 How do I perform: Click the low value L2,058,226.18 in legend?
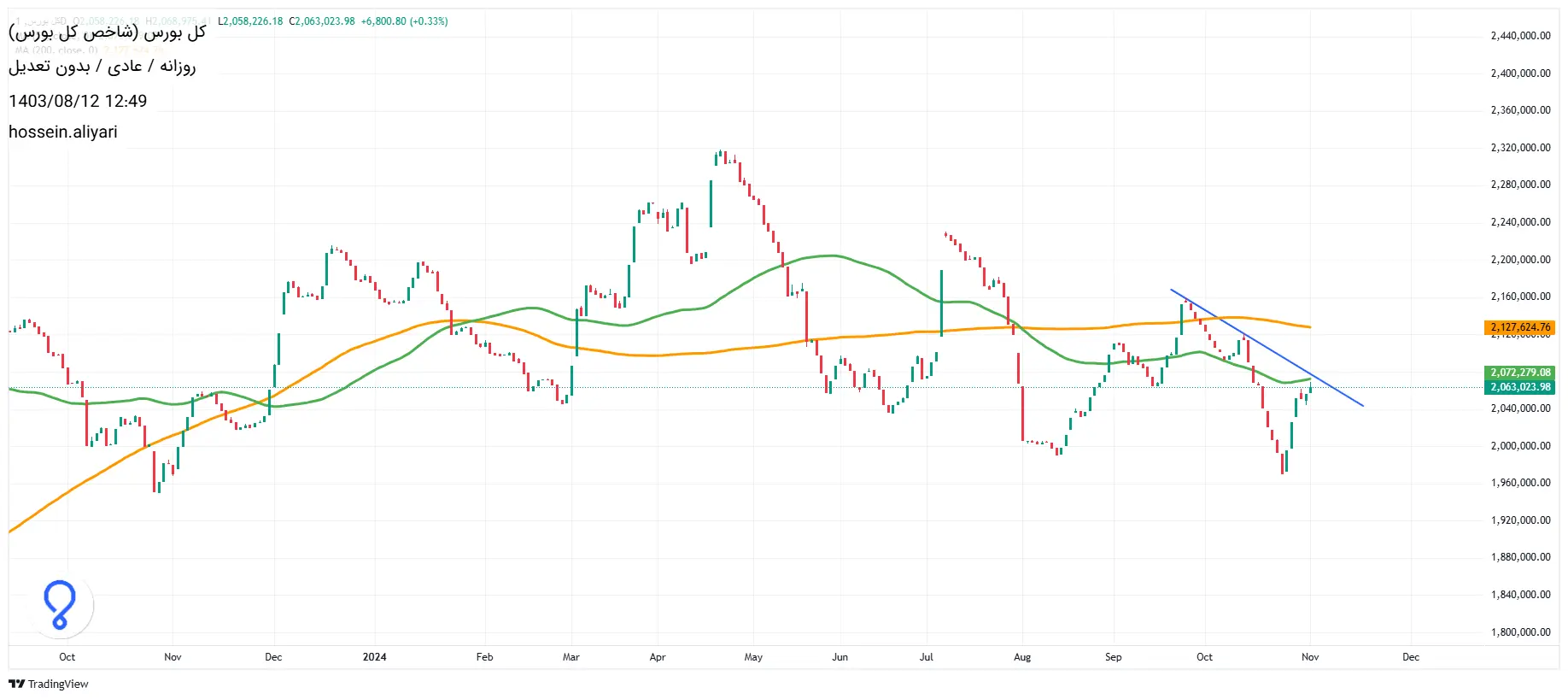250,21
